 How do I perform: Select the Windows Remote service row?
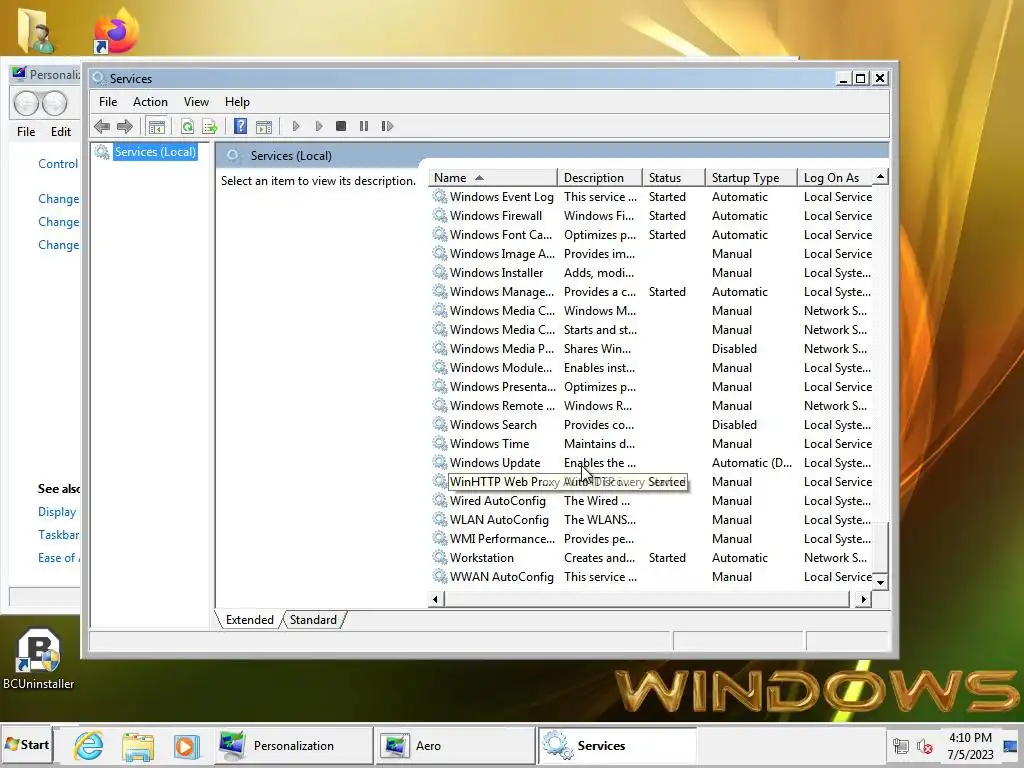[651, 406]
